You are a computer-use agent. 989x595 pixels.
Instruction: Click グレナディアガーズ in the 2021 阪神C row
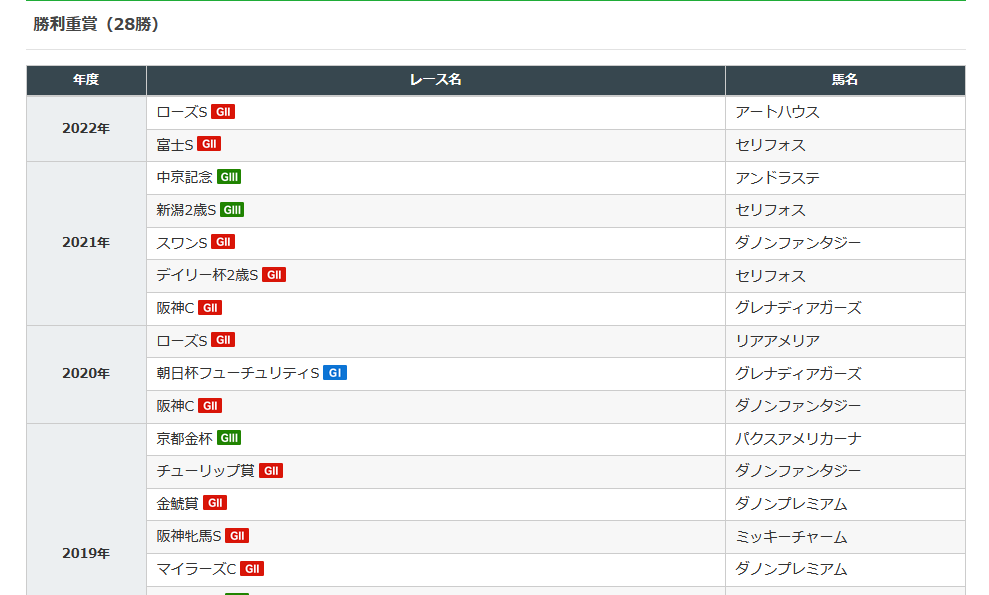(798, 308)
